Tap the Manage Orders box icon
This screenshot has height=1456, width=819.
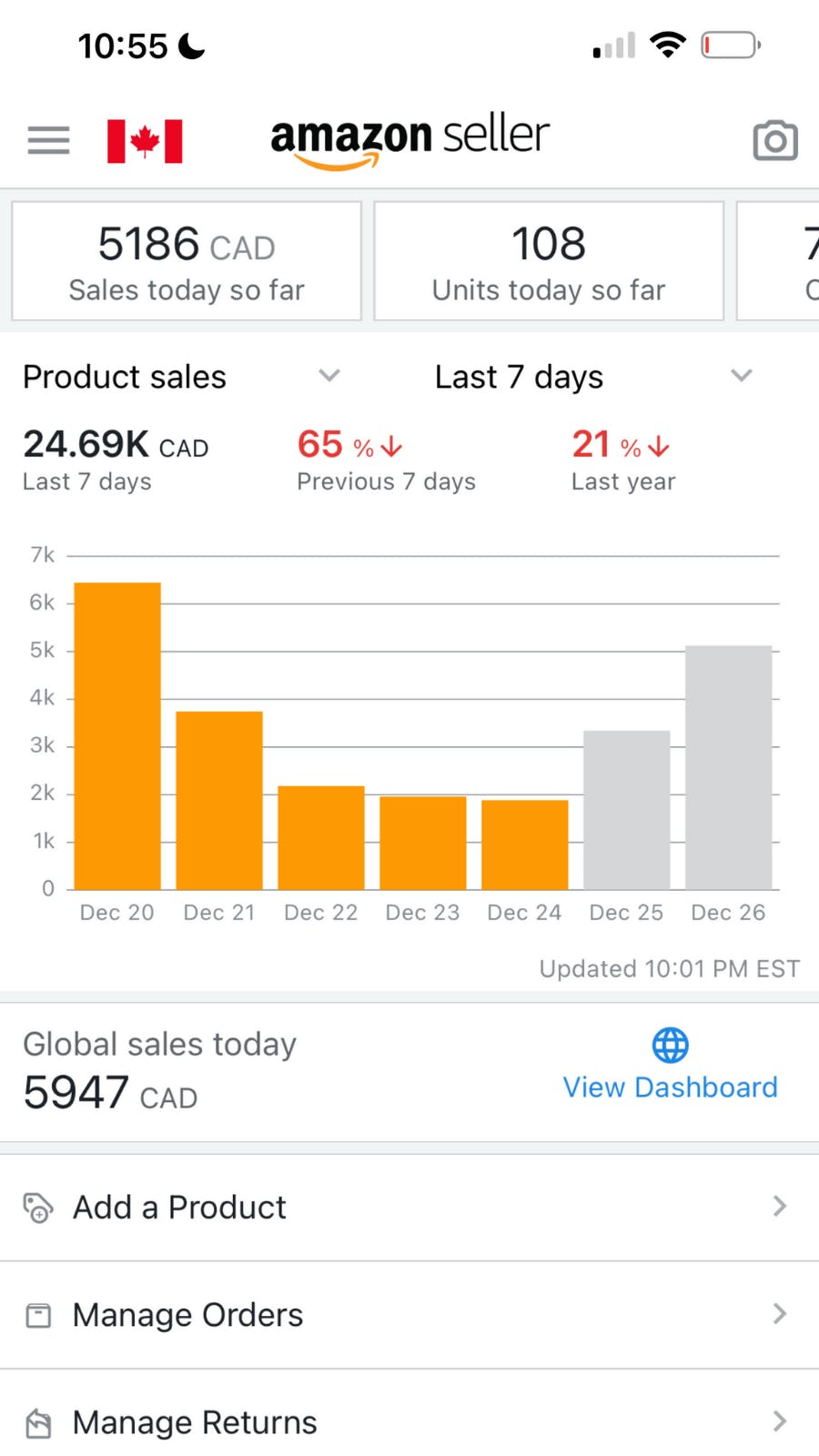pyautogui.click(x=38, y=1315)
